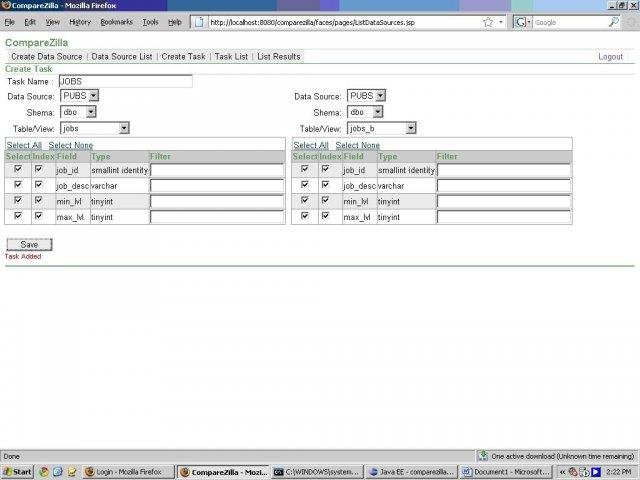Open the address bar history dropdown arrow

501,22
